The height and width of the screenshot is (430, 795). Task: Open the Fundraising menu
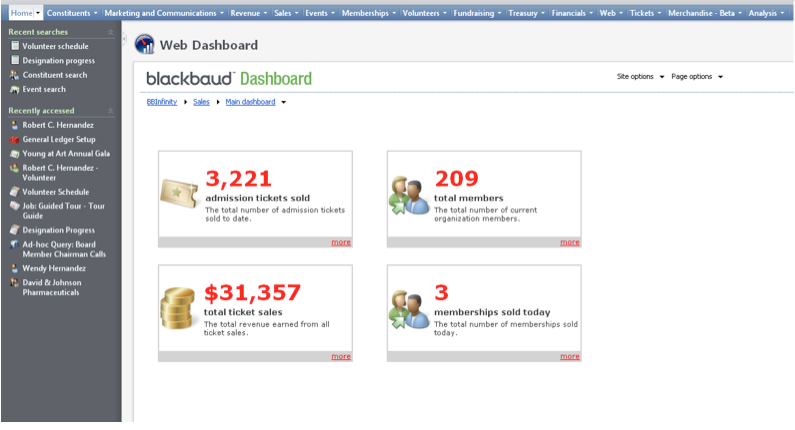[477, 13]
